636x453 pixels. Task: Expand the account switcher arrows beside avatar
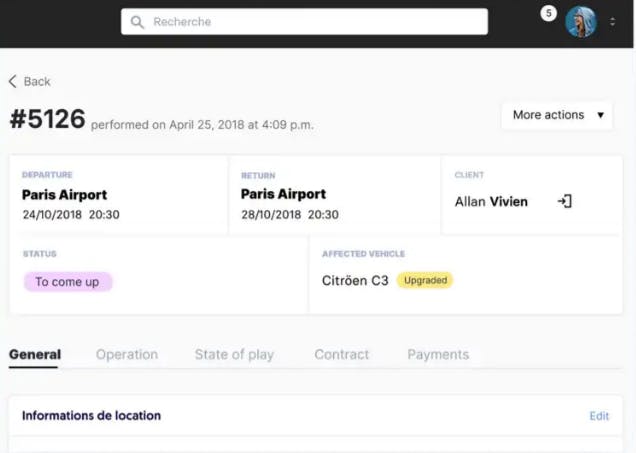[612, 22]
